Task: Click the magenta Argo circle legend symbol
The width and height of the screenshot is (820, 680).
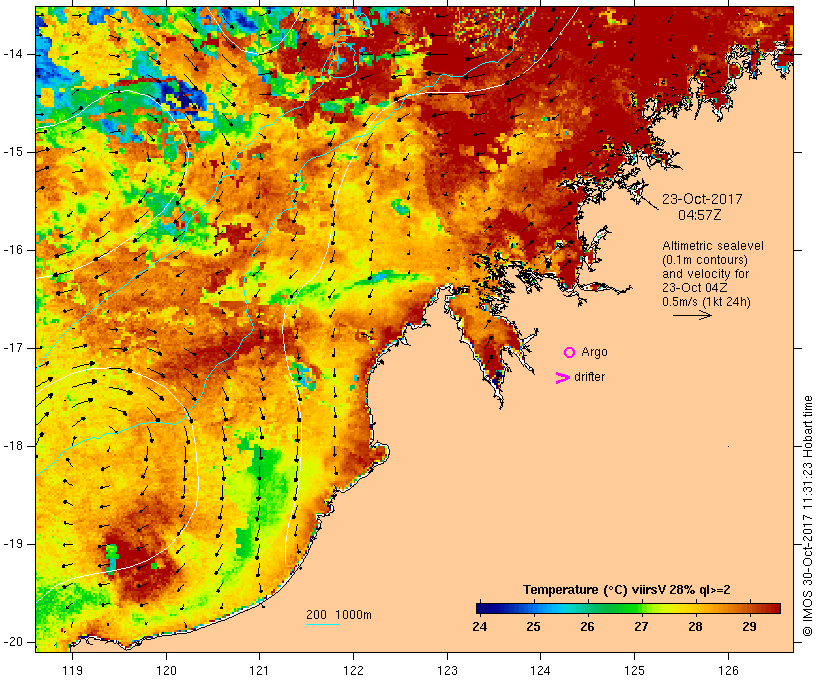Action: (x=570, y=353)
